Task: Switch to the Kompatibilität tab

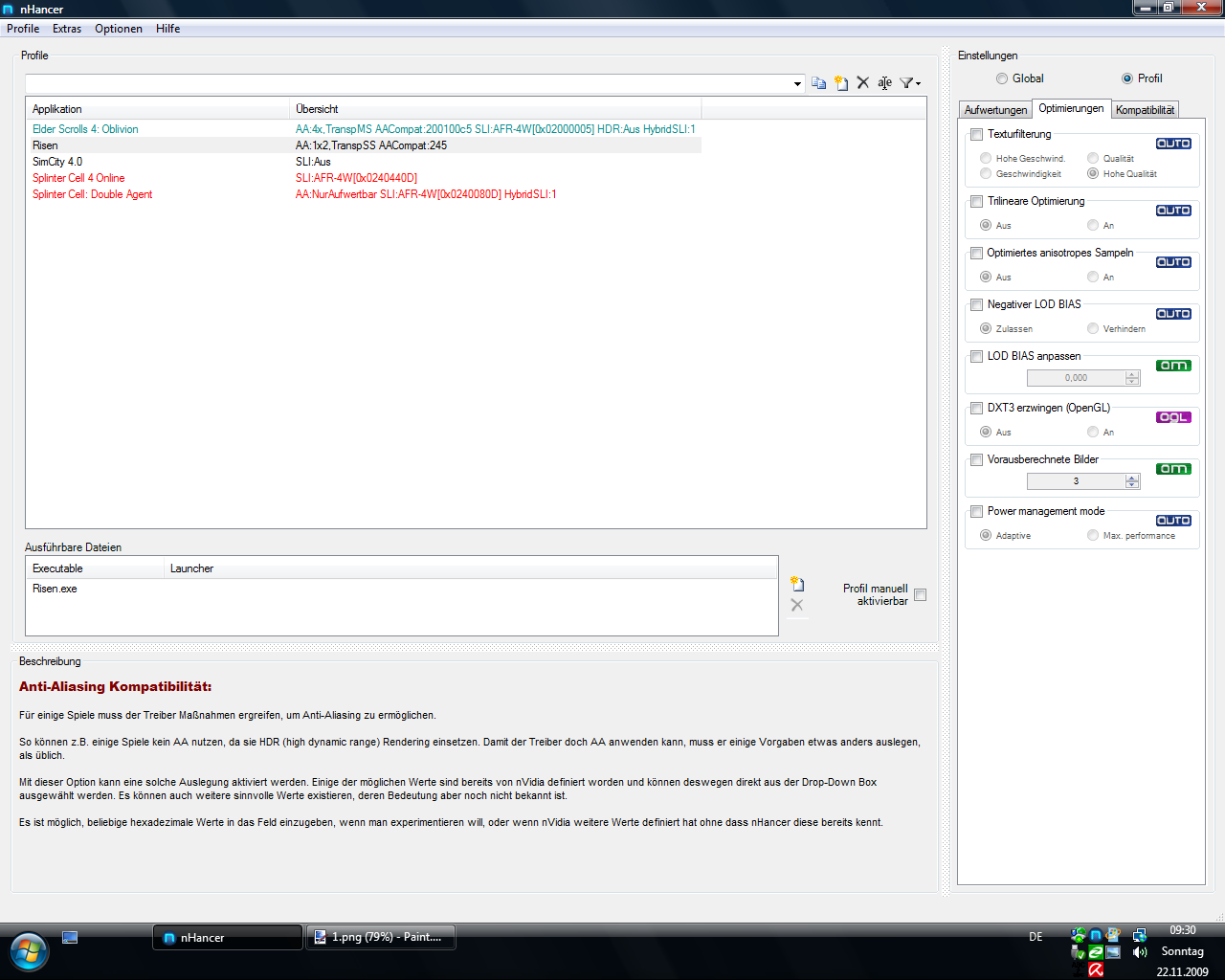Action: point(1145,110)
